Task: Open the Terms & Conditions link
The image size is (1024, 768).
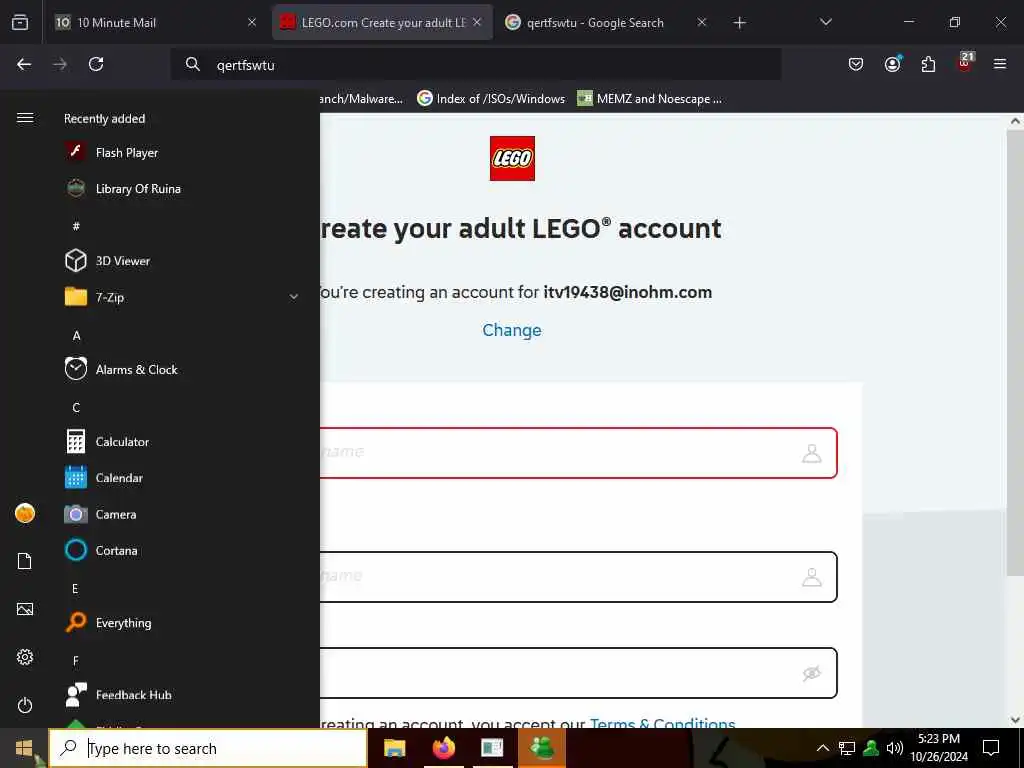Action: tap(662, 722)
